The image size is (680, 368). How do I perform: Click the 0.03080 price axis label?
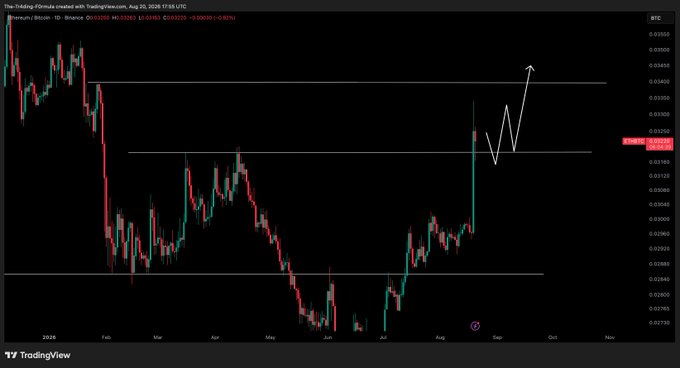click(660, 190)
